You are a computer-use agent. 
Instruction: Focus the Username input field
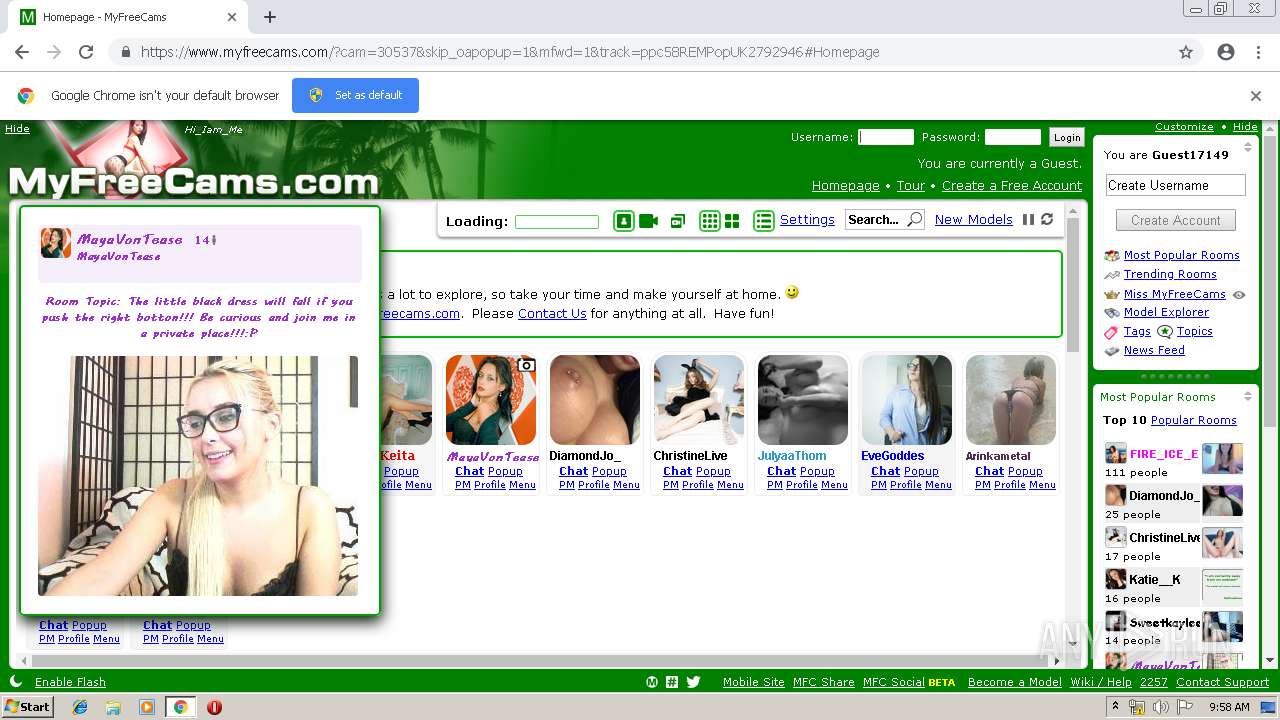pyautogui.click(x=886, y=137)
